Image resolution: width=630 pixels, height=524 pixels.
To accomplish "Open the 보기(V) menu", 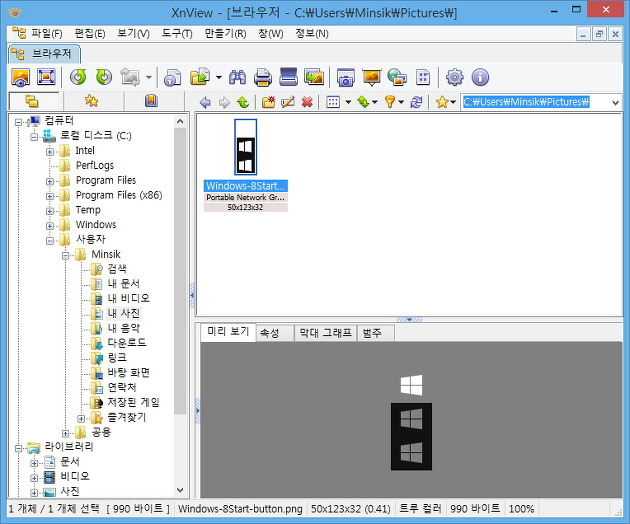I will pos(133,33).
